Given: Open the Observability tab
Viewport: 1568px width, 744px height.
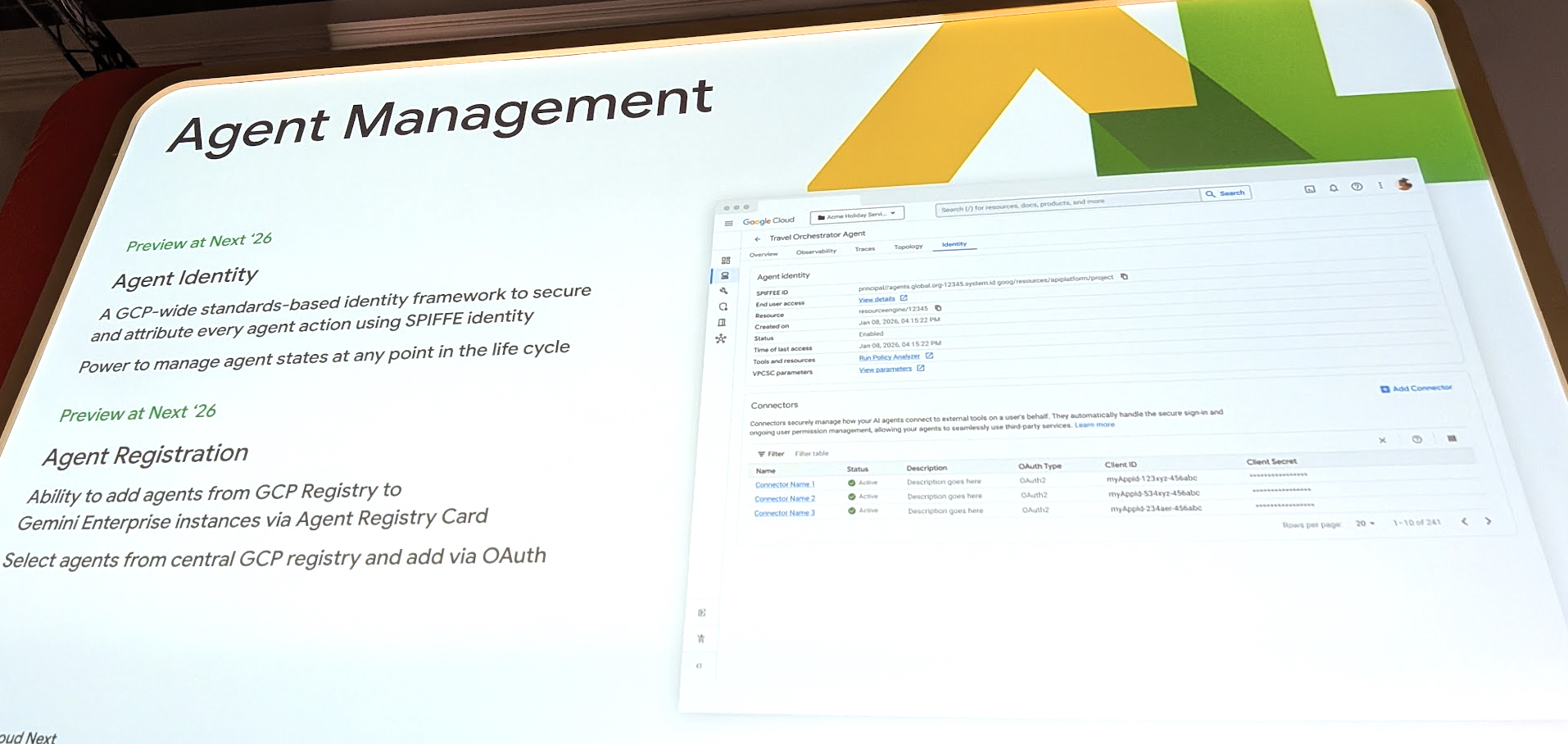Looking at the screenshot, I should [816, 252].
